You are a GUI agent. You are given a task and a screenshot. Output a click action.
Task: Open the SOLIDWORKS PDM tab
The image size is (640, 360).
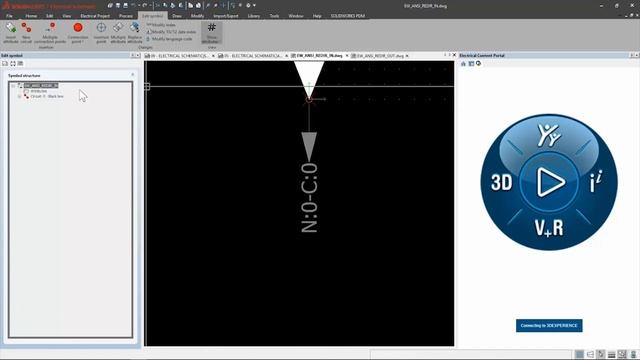click(348, 16)
